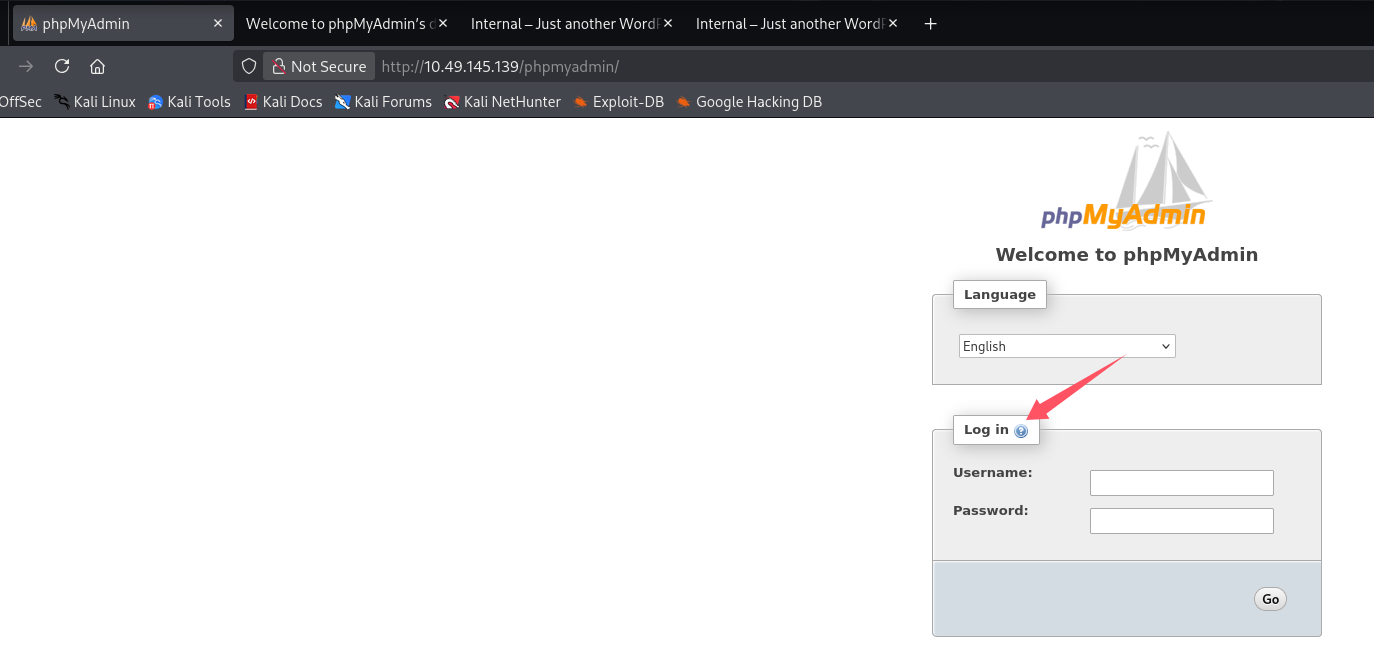1374x657 pixels.
Task: Click the login help question mark icon
Action: (x=1021, y=431)
